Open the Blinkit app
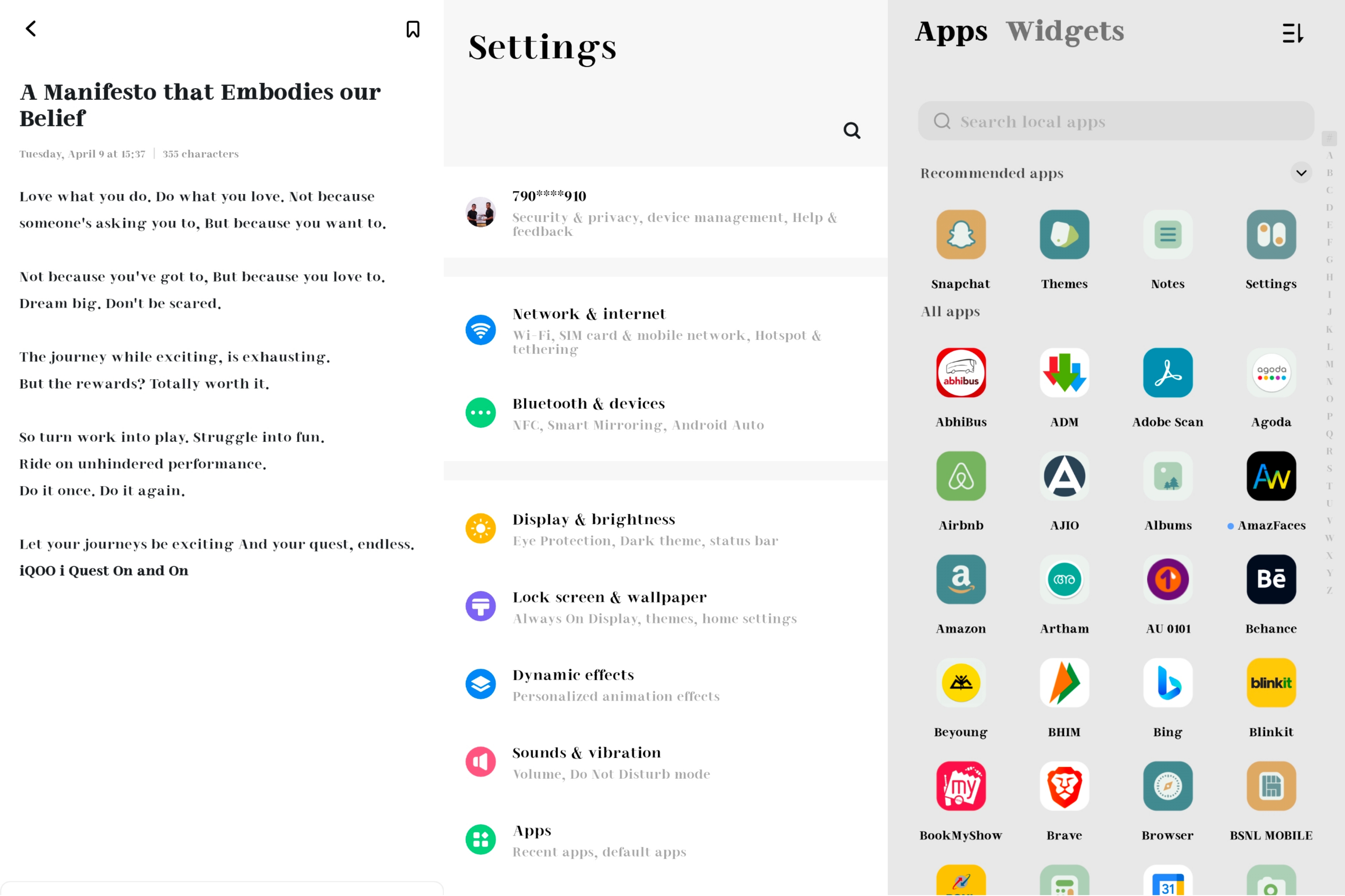This screenshot has height=896, width=1345. pyautogui.click(x=1271, y=682)
